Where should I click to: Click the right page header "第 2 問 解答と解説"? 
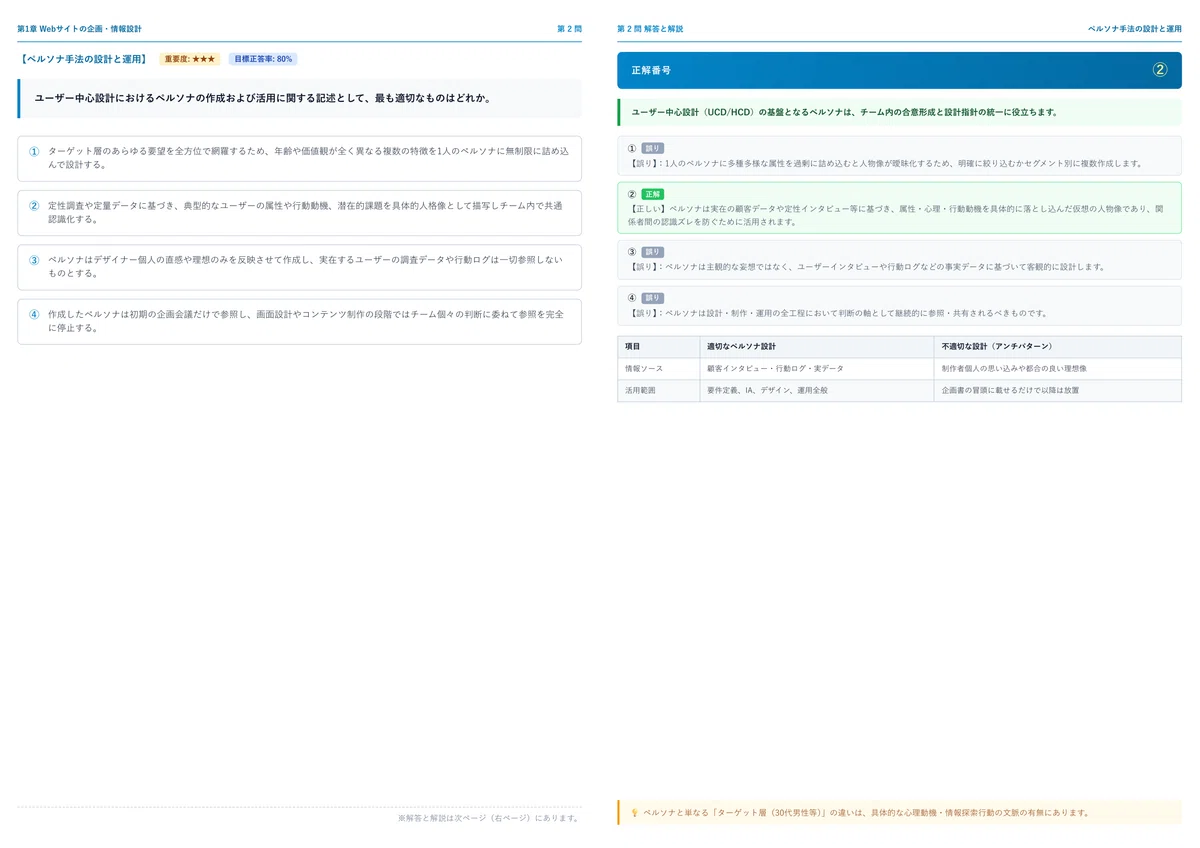(650, 29)
